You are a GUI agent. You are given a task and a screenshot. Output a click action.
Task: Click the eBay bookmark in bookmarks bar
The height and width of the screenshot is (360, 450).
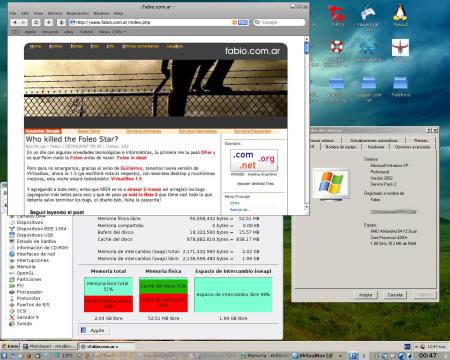coord(69,32)
